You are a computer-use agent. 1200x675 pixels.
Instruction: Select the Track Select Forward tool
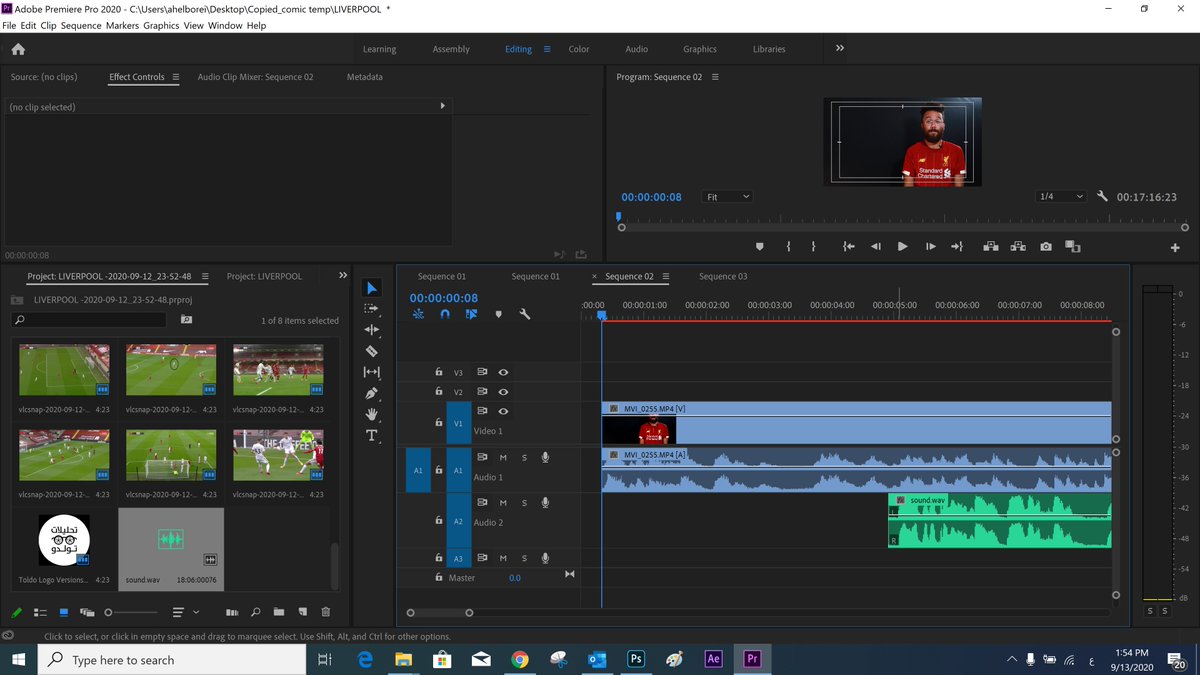click(372, 309)
